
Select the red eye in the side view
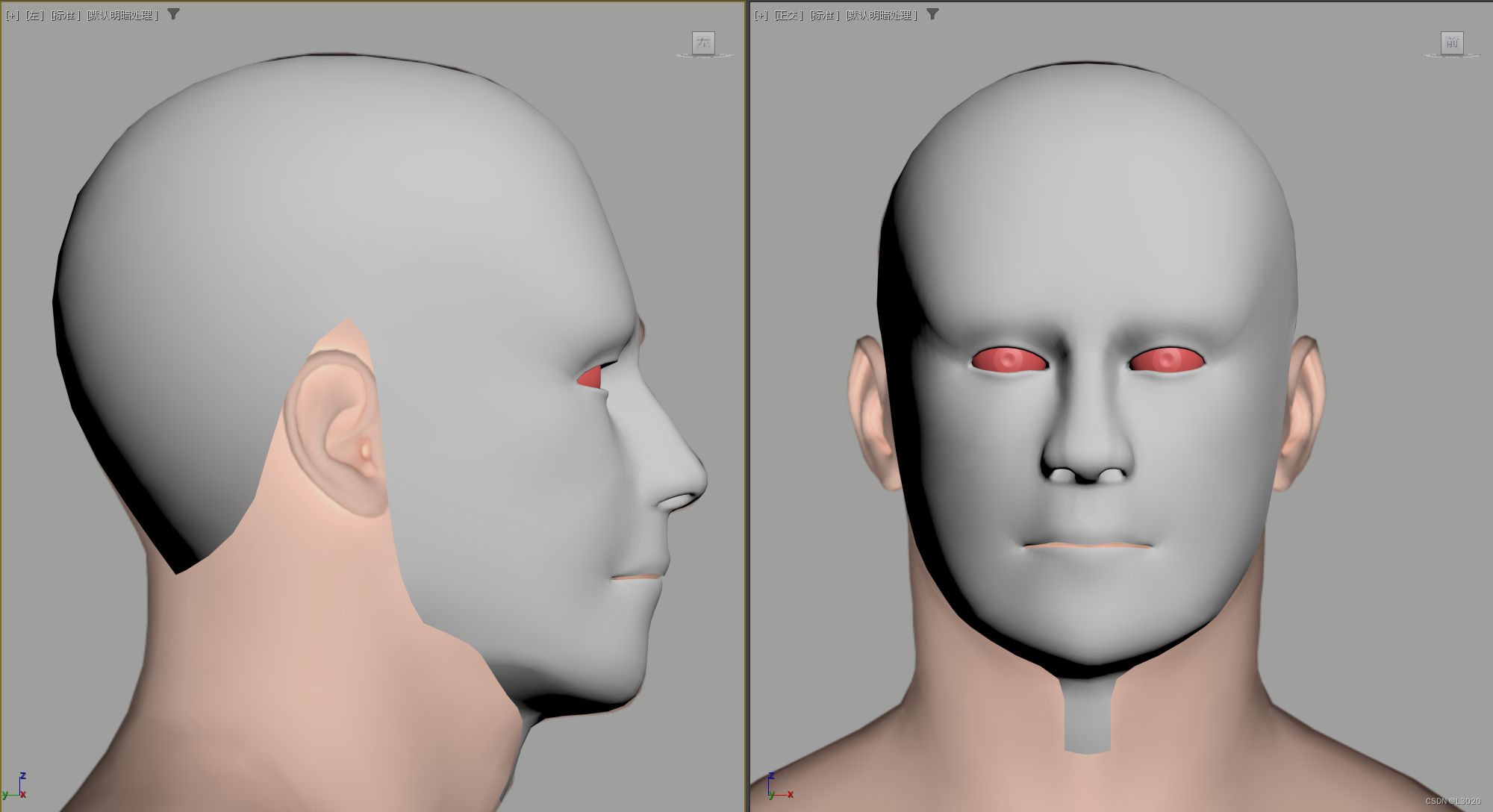590,378
